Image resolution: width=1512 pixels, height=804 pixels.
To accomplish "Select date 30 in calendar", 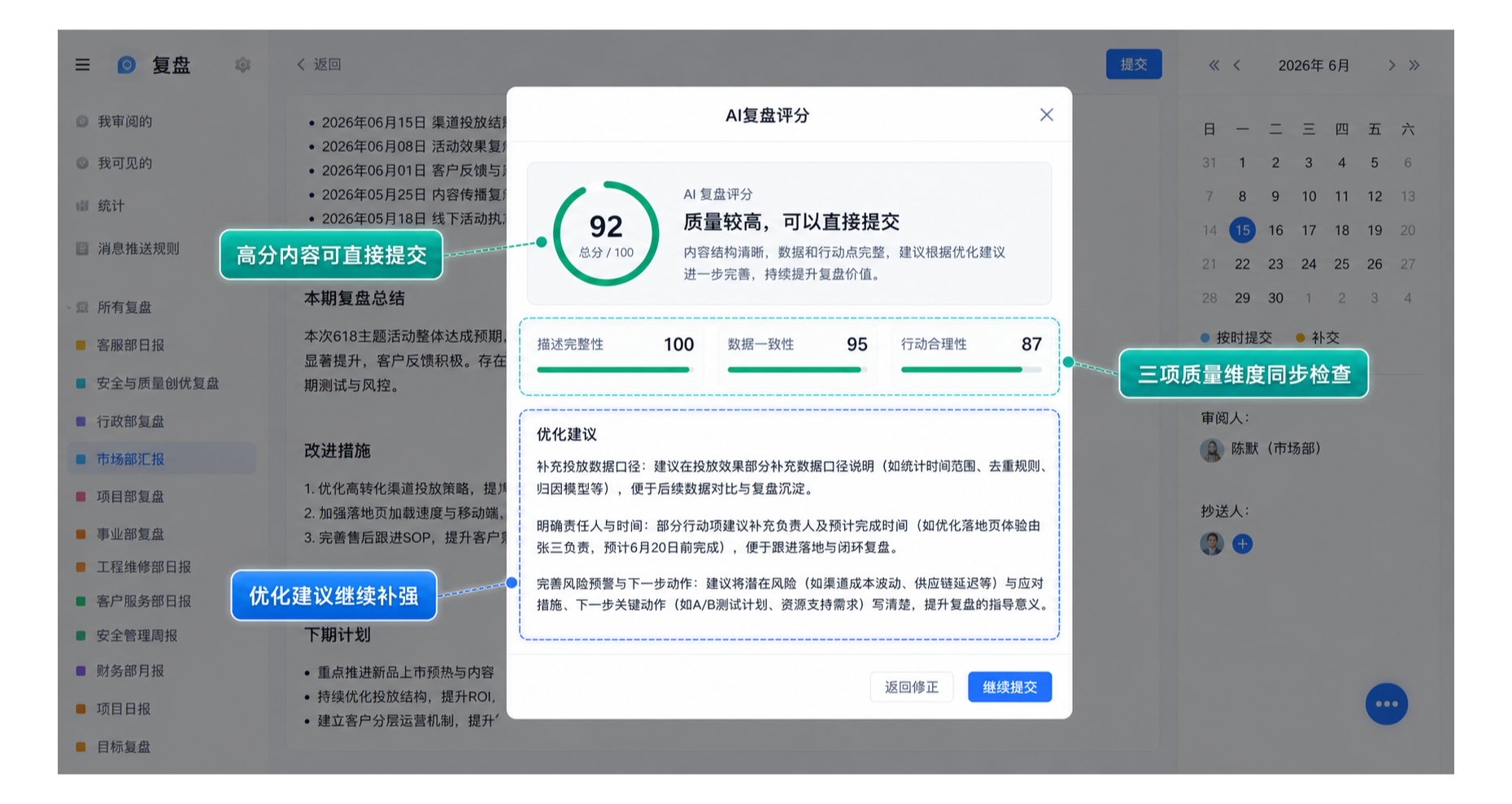I will click(1275, 298).
